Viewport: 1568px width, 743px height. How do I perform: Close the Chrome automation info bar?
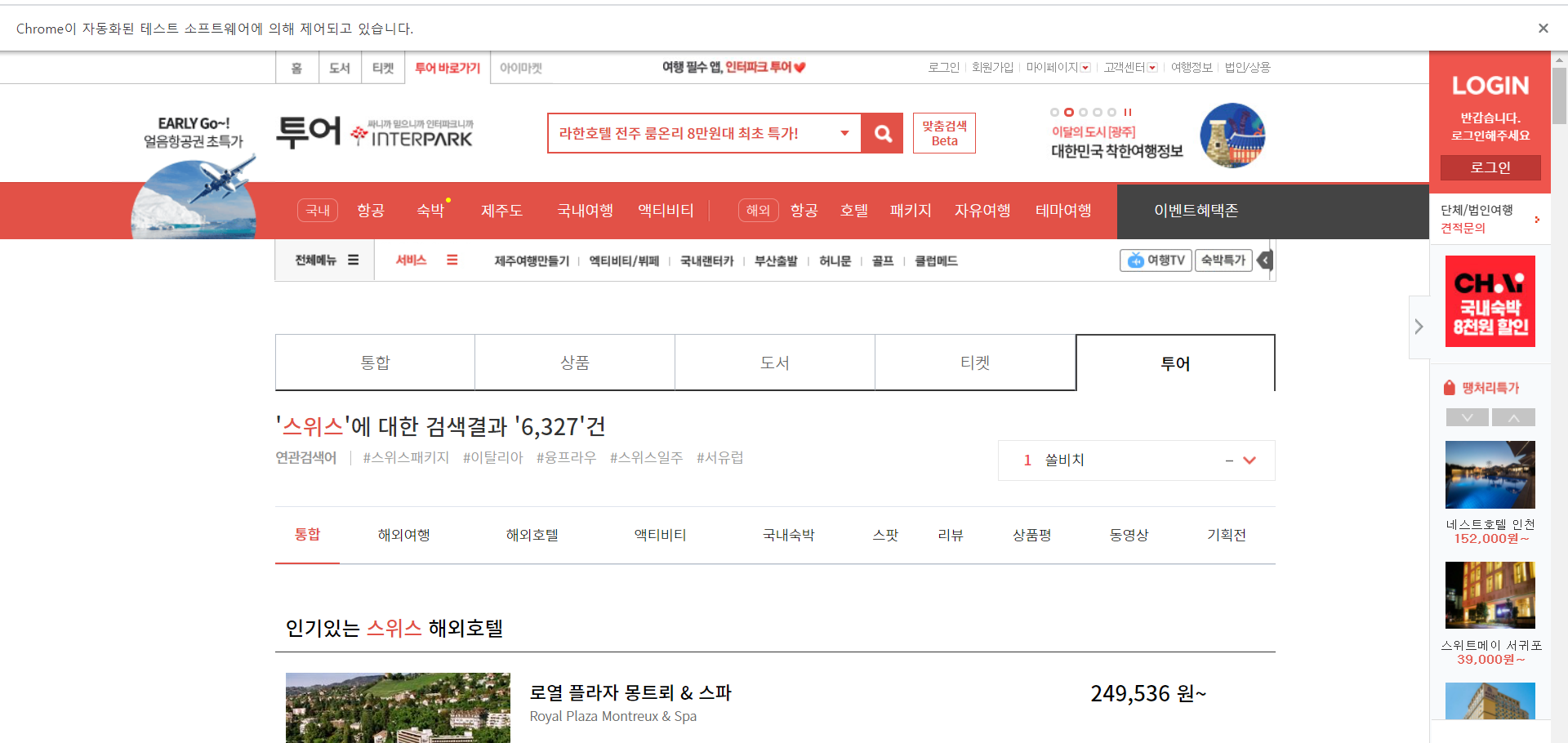click(1543, 29)
